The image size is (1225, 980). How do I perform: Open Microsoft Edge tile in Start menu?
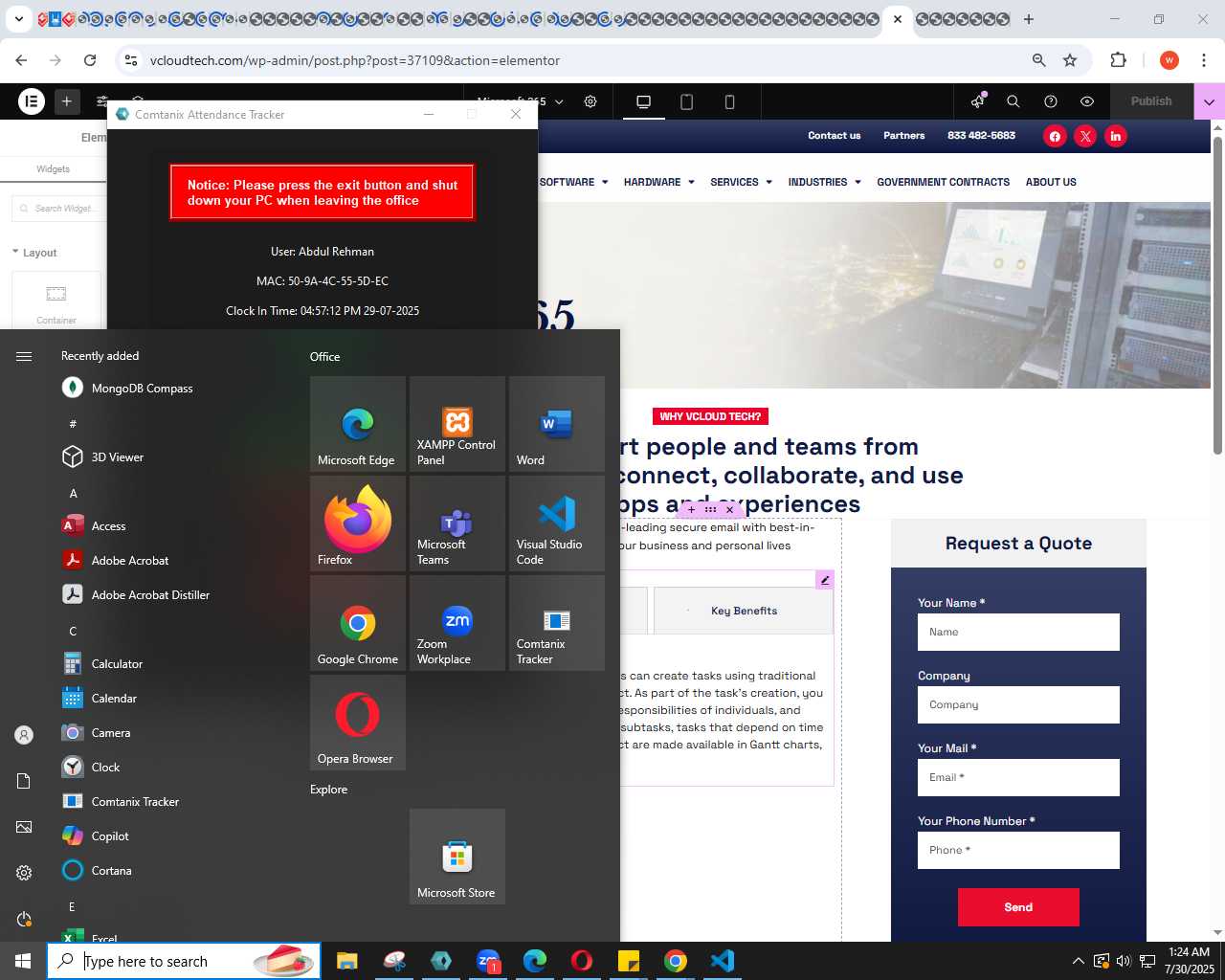click(x=358, y=424)
